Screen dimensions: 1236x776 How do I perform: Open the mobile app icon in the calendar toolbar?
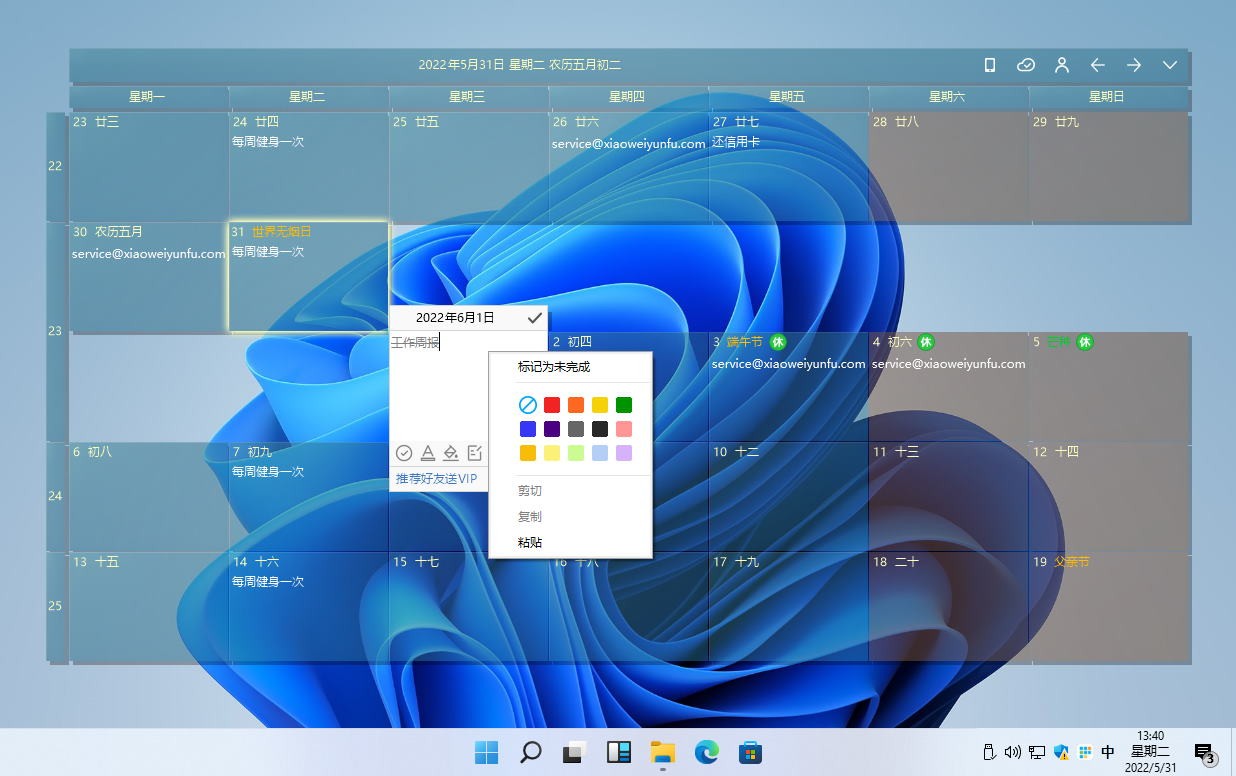[989, 65]
